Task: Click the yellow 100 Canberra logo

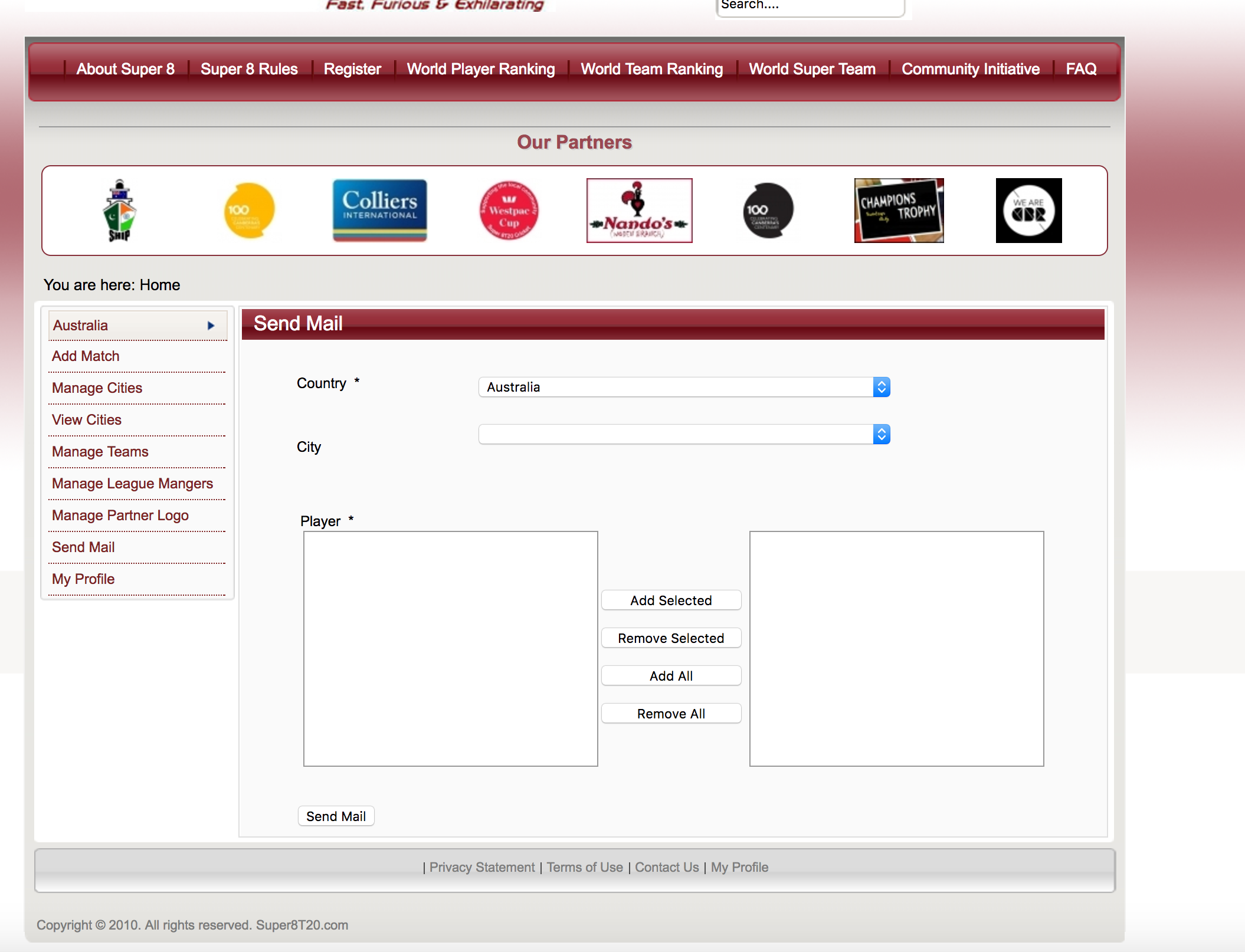Action: 250,211
